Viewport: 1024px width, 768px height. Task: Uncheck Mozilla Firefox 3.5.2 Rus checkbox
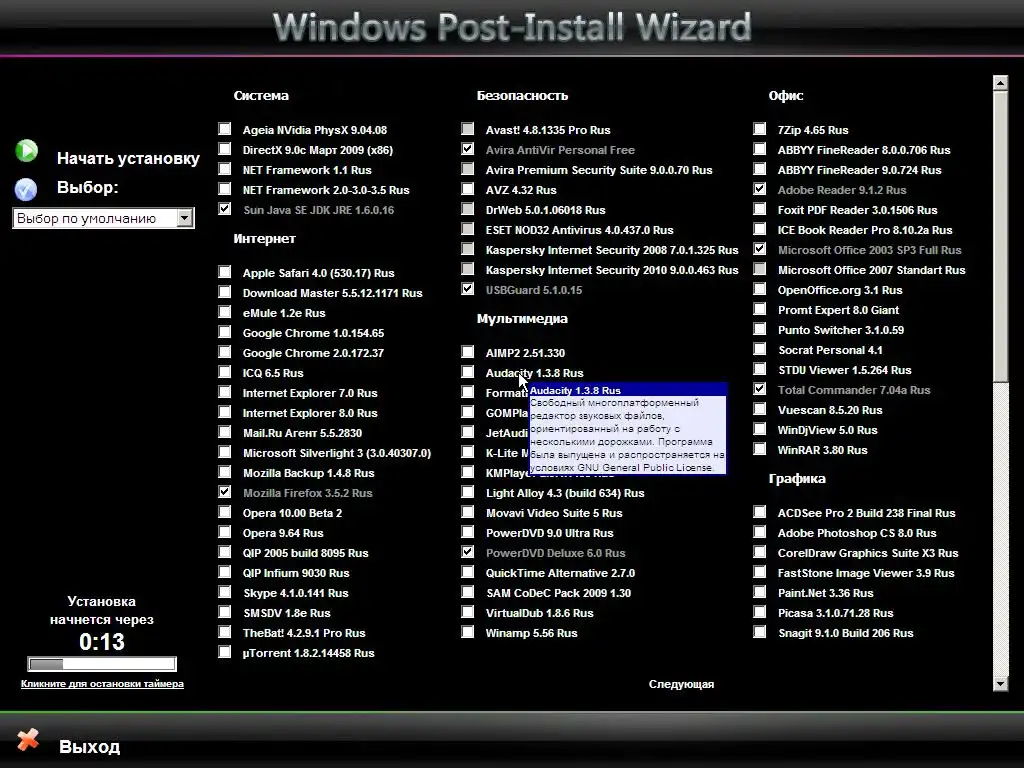[x=225, y=492]
